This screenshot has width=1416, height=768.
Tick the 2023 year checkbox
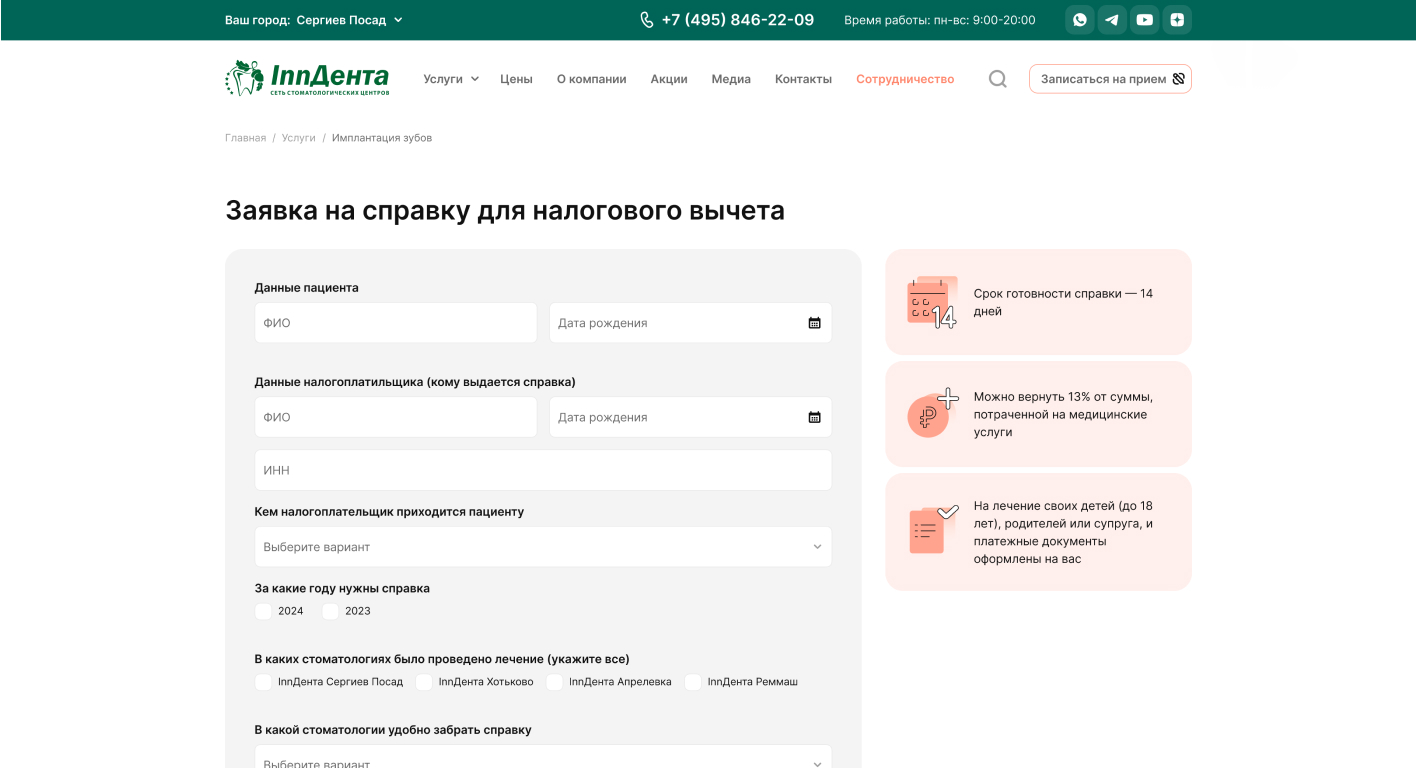pos(330,611)
